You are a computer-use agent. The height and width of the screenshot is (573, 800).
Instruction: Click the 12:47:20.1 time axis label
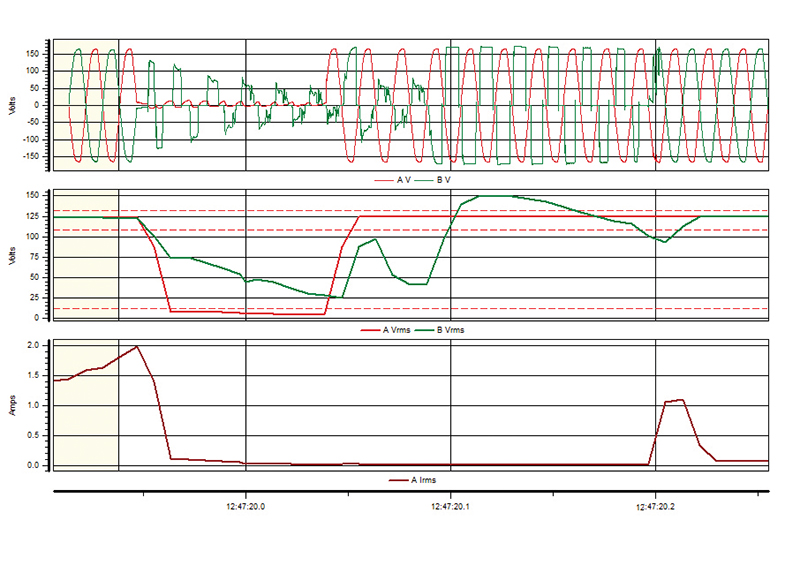451,507
